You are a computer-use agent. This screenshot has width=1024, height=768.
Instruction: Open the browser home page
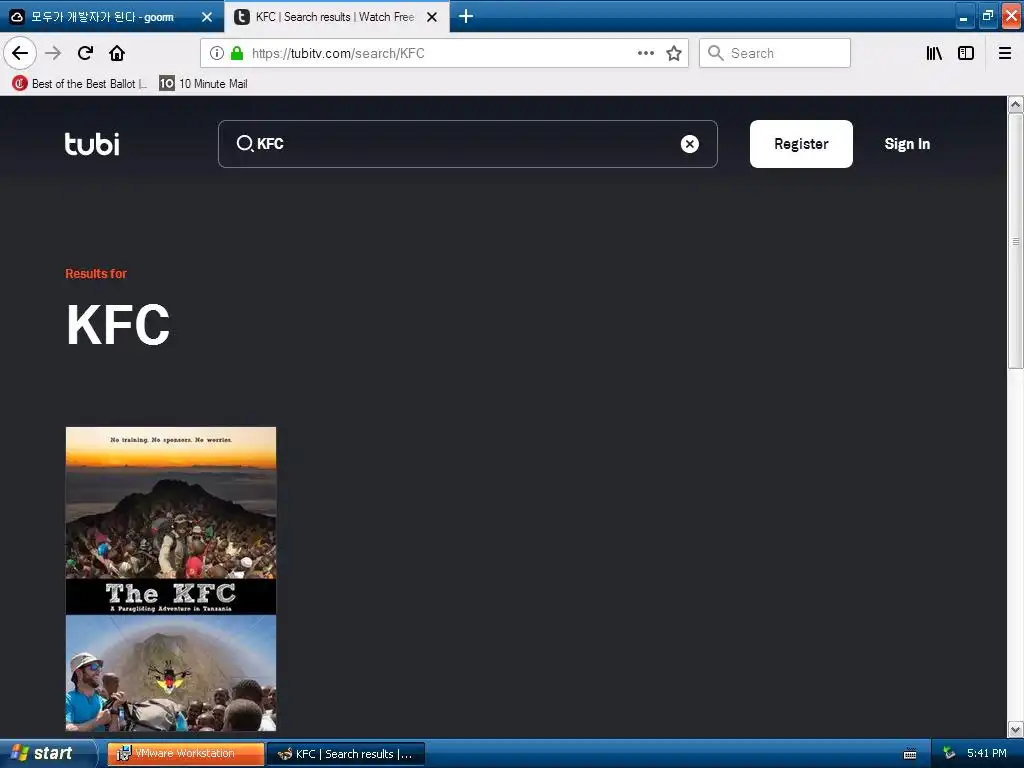click(x=117, y=53)
